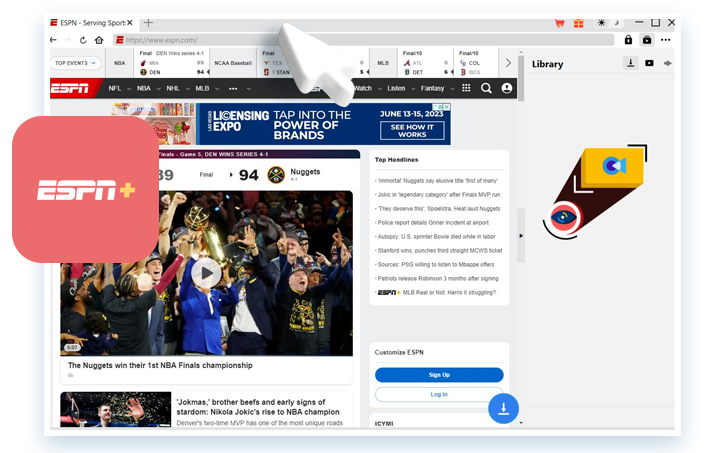Go to the home page icon

(x=99, y=40)
